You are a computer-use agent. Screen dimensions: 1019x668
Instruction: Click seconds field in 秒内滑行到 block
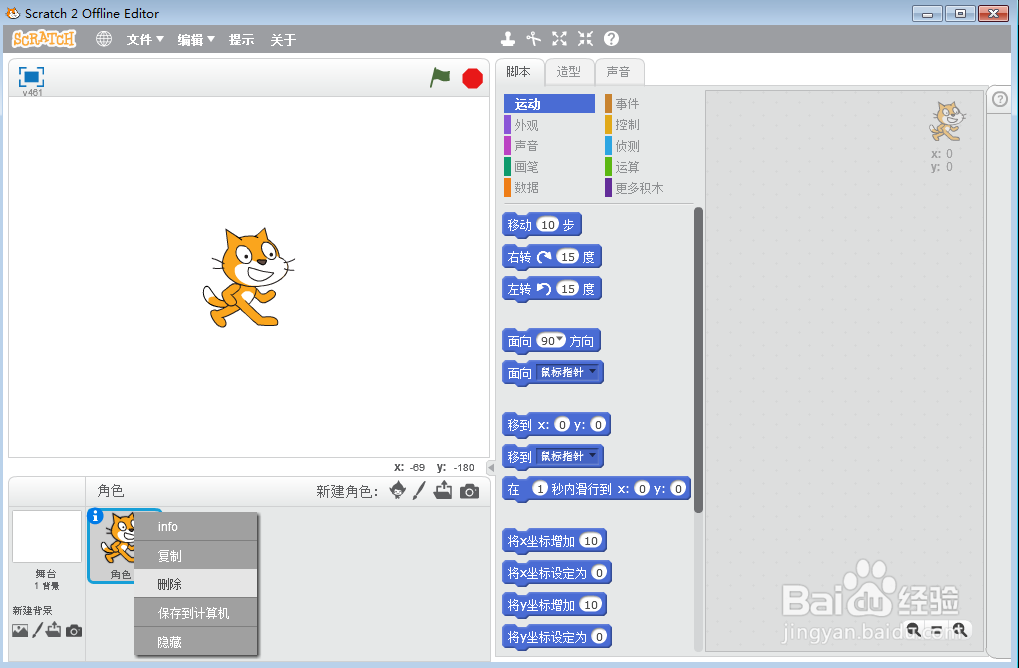[540, 489]
